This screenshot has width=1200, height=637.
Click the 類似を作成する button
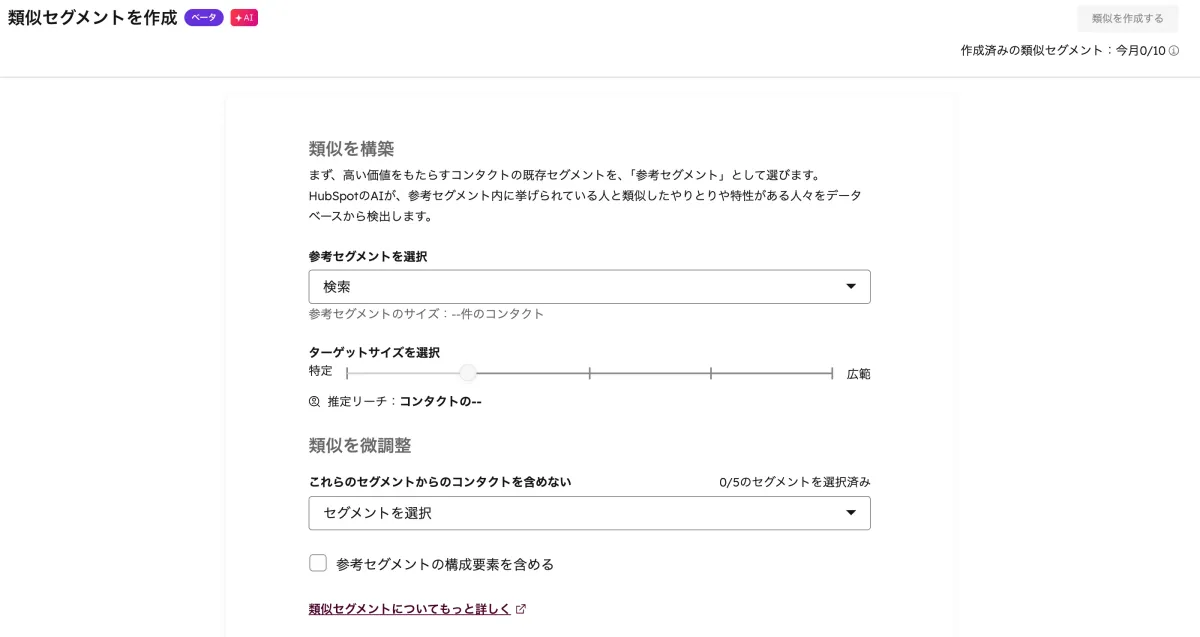pyautogui.click(x=1126, y=18)
